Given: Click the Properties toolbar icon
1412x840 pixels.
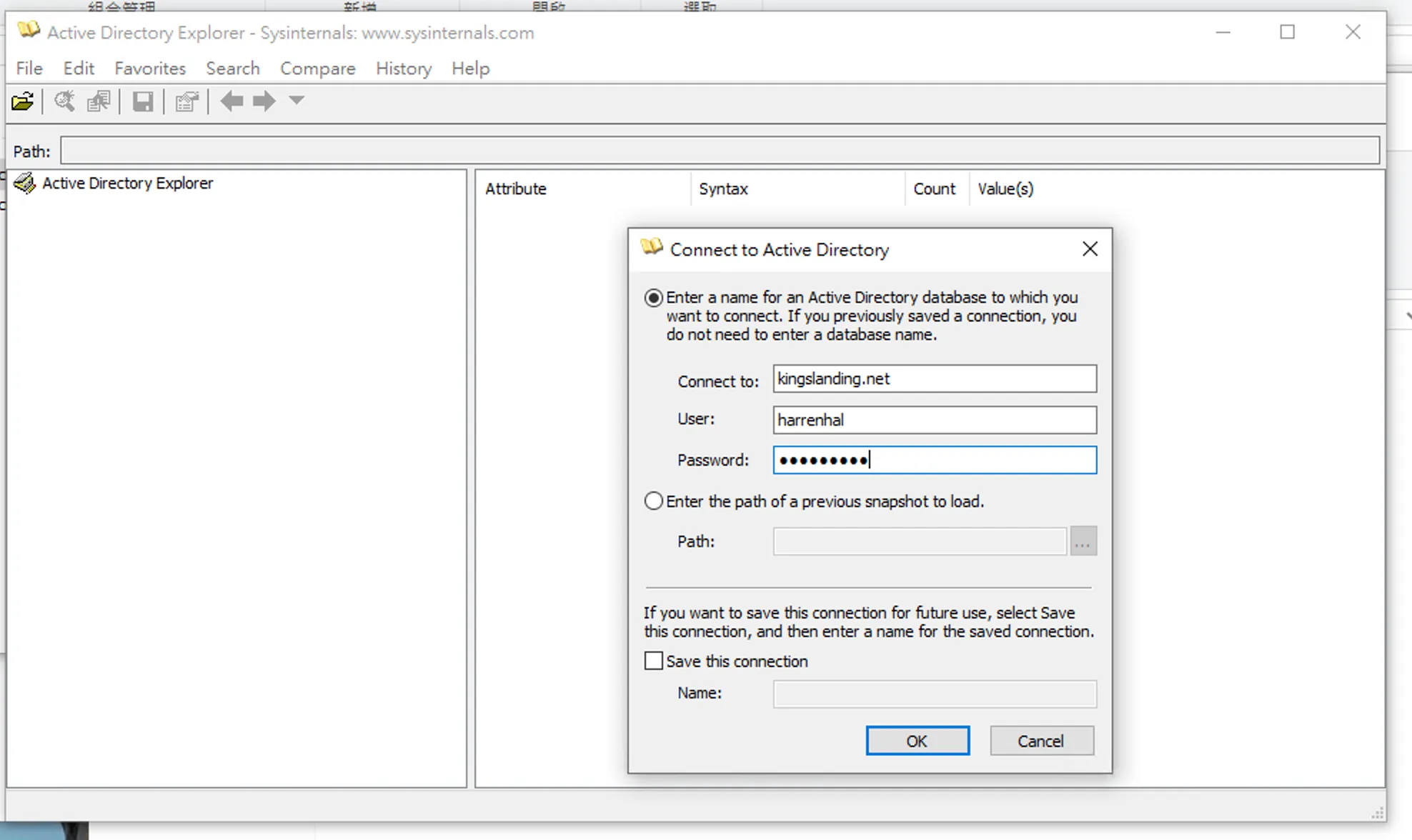Looking at the screenshot, I should click(187, 101).
